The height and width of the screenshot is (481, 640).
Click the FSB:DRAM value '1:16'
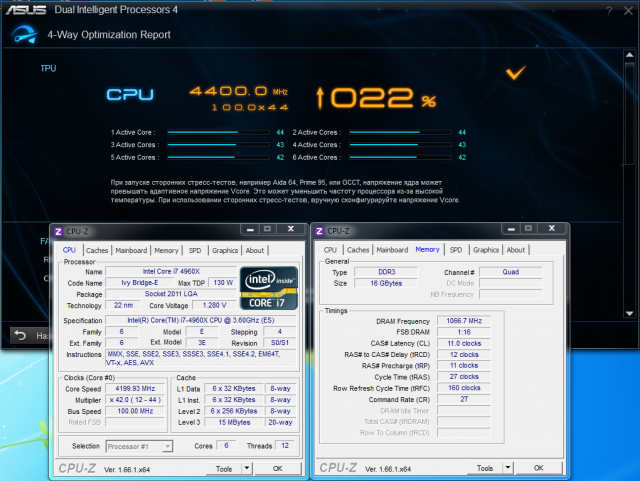[x=464, y=332]
